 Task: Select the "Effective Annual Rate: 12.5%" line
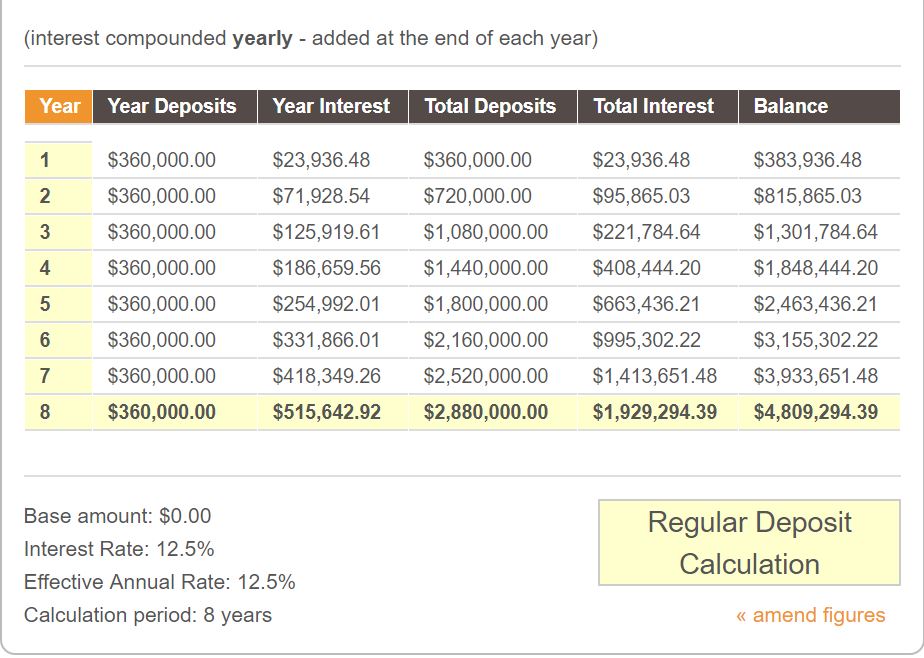coord(160,582)
